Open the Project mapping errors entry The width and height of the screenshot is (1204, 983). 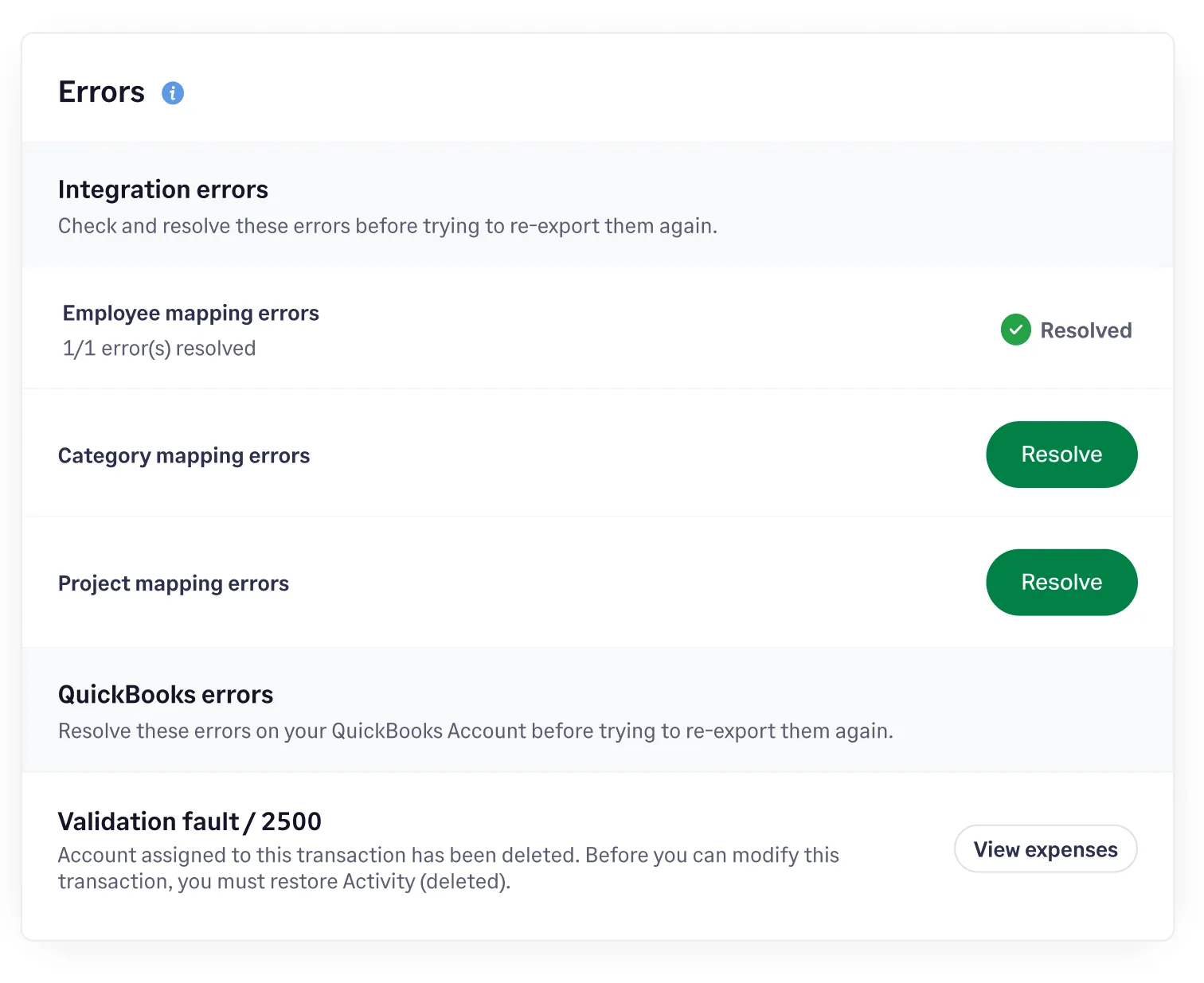pyautogui.click(x=173, y=582)
